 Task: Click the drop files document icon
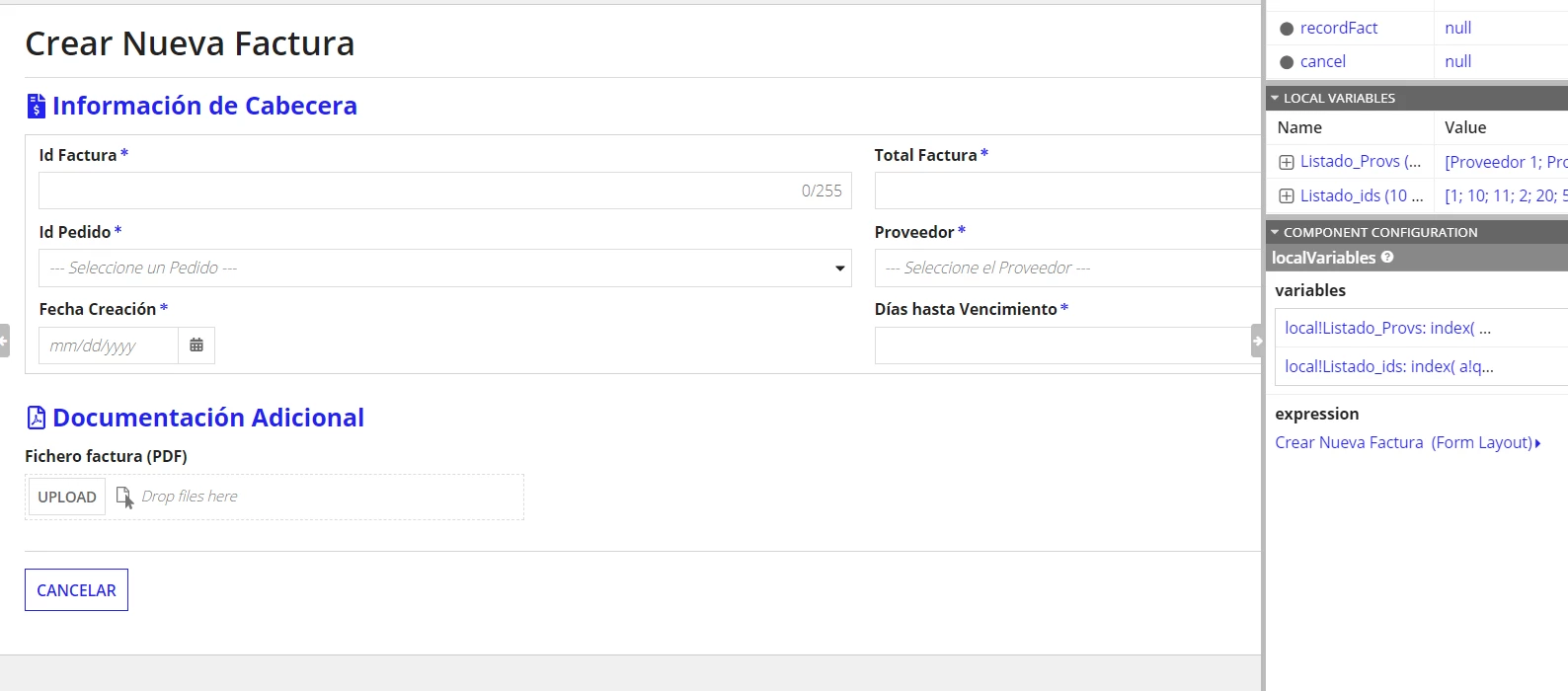[x=124, y=497]
